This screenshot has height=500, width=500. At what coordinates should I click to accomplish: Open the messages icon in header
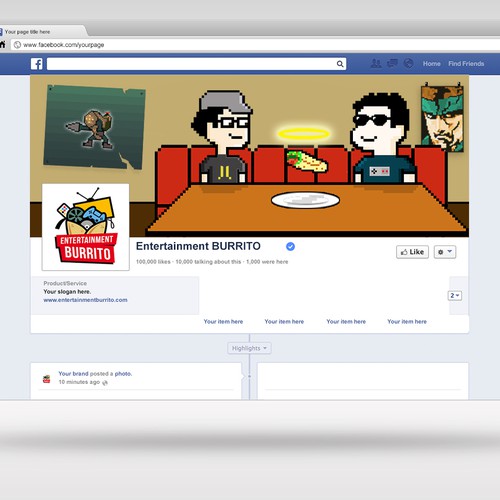click(392, 63)
